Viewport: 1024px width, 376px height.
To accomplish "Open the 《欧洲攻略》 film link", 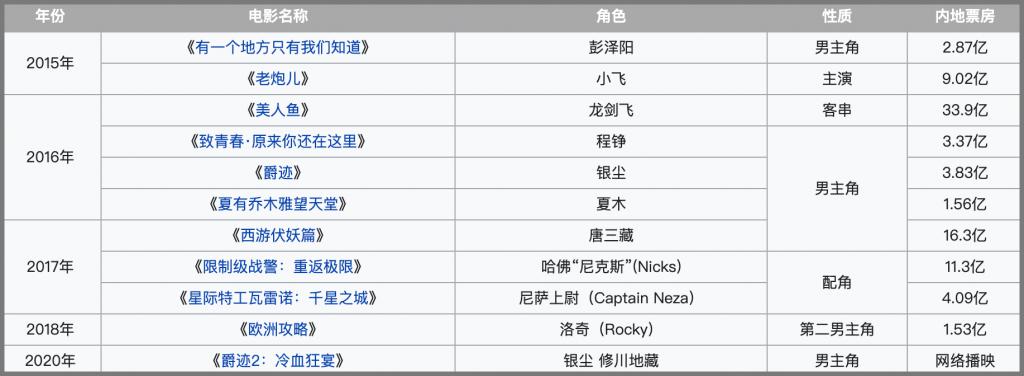I will 278,330.
